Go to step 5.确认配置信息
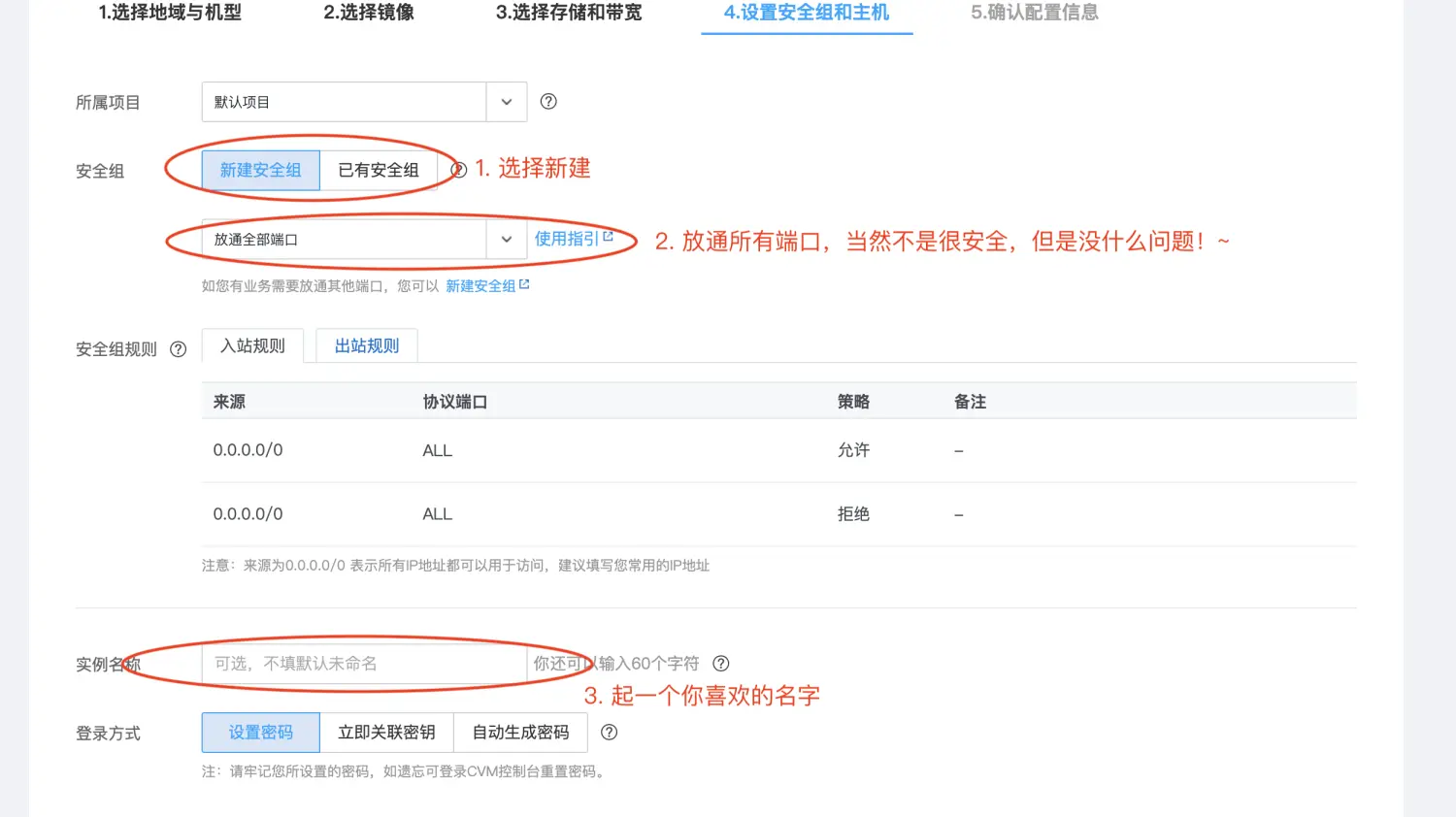Viewport: 1456px width, 817px height. [1035, 13]
